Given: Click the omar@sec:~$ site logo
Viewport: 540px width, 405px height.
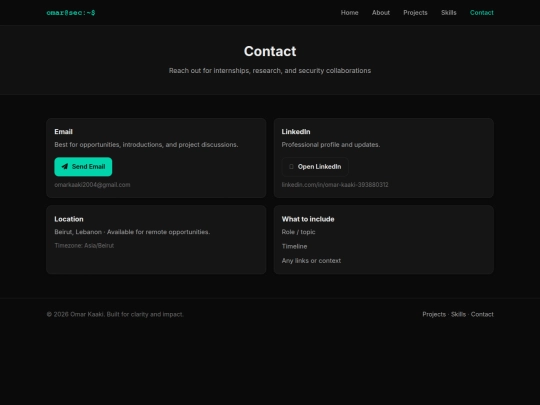Looking at the screenshot, I should (x=71, y=13).
